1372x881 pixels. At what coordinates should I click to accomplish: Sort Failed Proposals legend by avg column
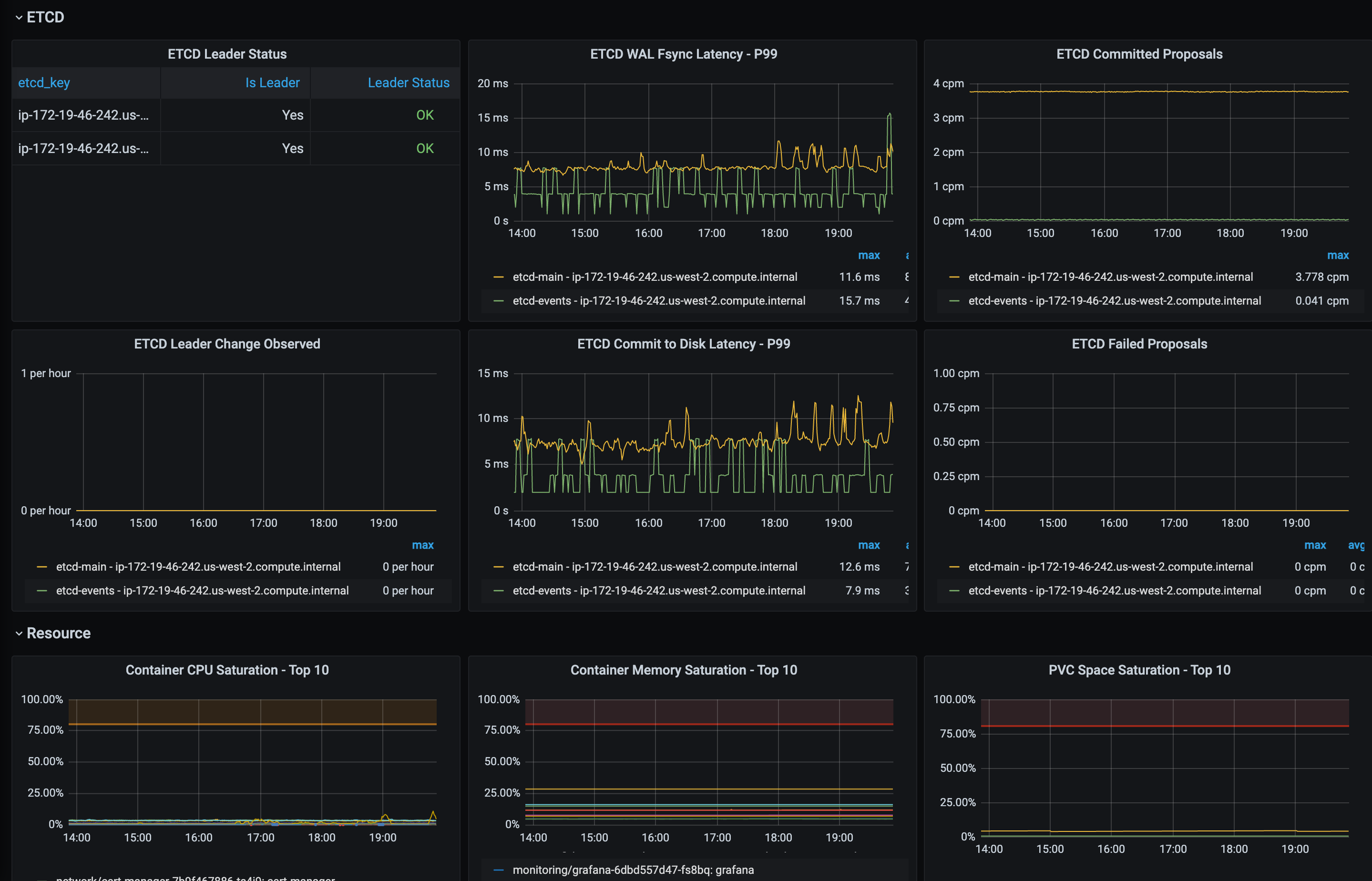point(1355,545)
